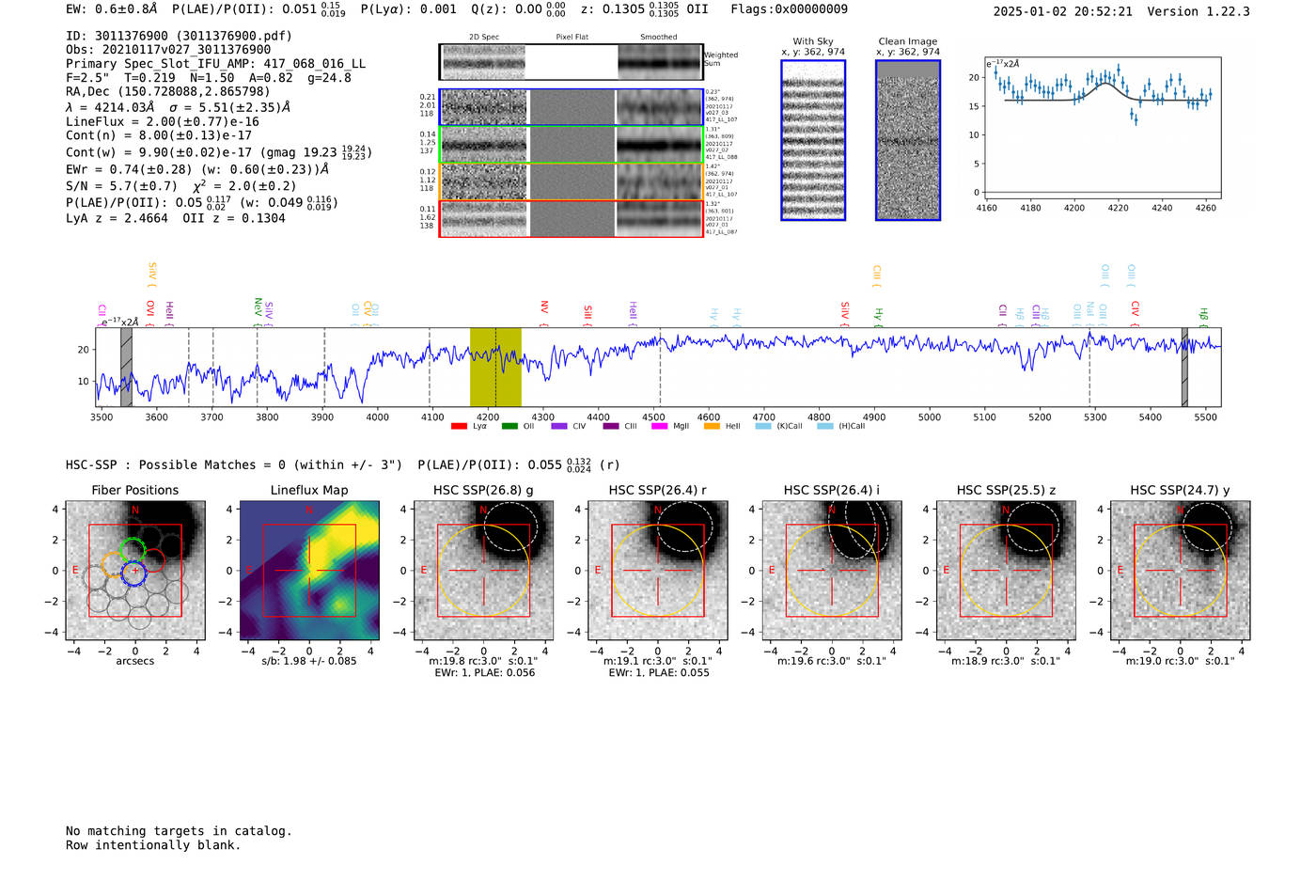Image resolution: width=1316 pixels, height=896 pixels.
Task: Click the Clean Image panel
Action: tap(908, 140)
